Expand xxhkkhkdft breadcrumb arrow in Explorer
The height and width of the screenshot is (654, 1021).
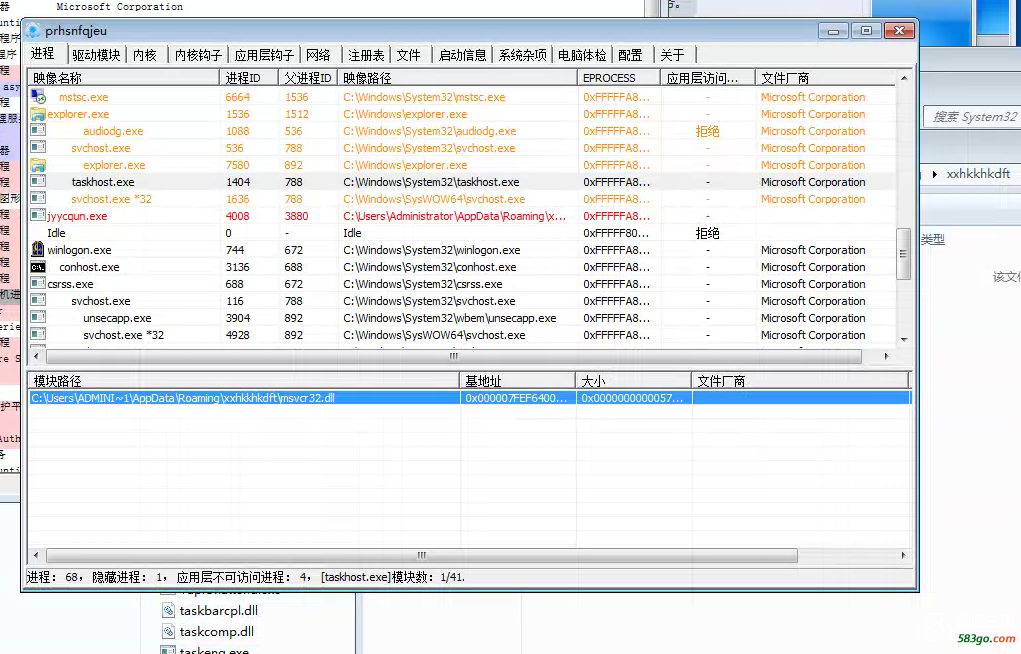click(x=935, y=174)
